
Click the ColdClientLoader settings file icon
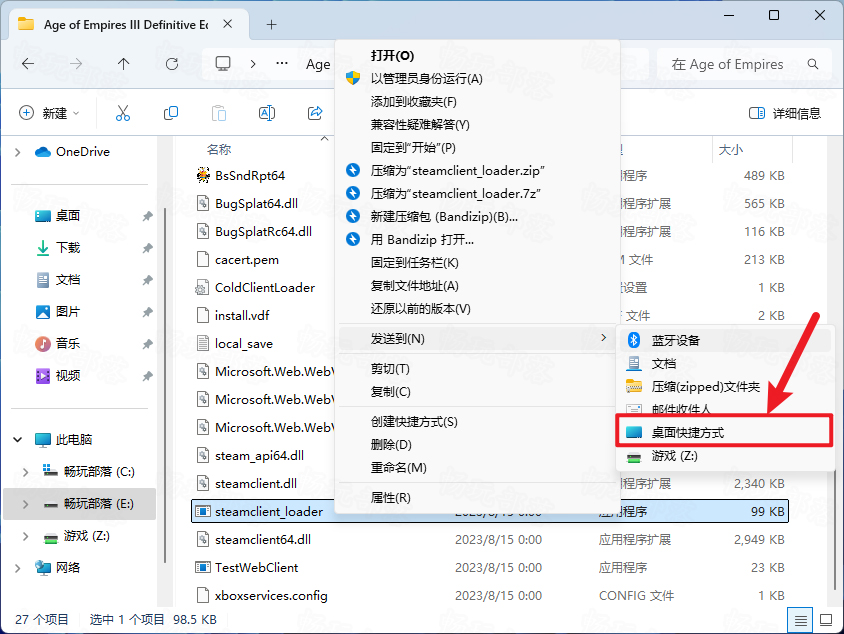point(202,287)
